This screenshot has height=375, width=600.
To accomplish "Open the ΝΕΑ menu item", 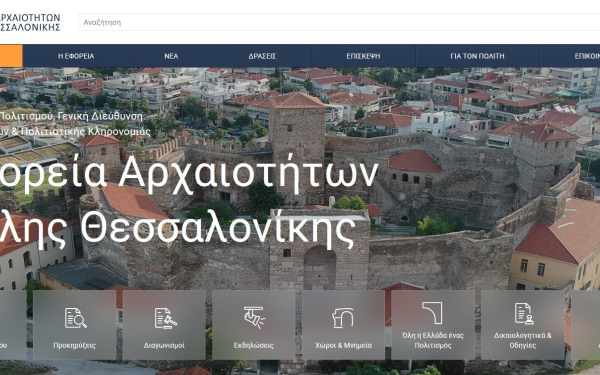I will click(x=171, y=56).
